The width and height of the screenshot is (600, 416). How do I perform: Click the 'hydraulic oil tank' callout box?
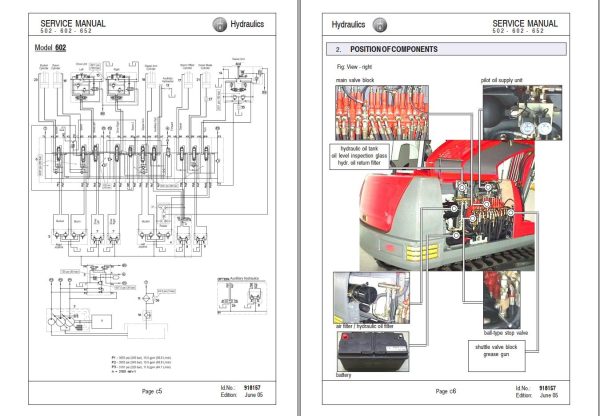click(359, 156)
